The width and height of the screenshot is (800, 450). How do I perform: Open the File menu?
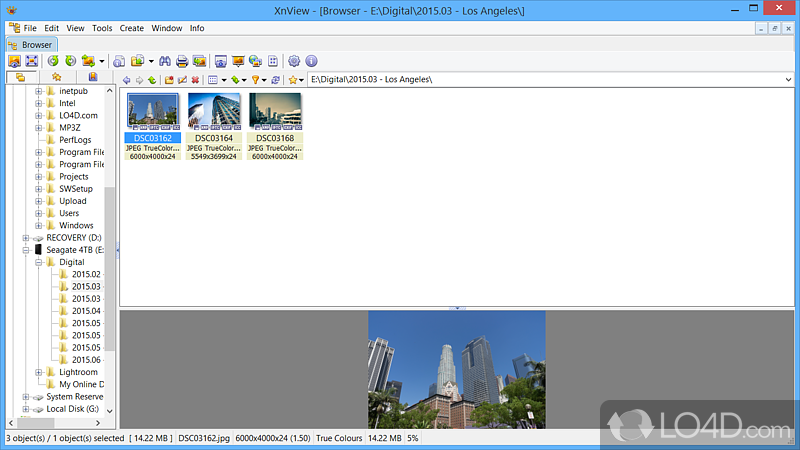pyautogui.click(x=30, y=28)
